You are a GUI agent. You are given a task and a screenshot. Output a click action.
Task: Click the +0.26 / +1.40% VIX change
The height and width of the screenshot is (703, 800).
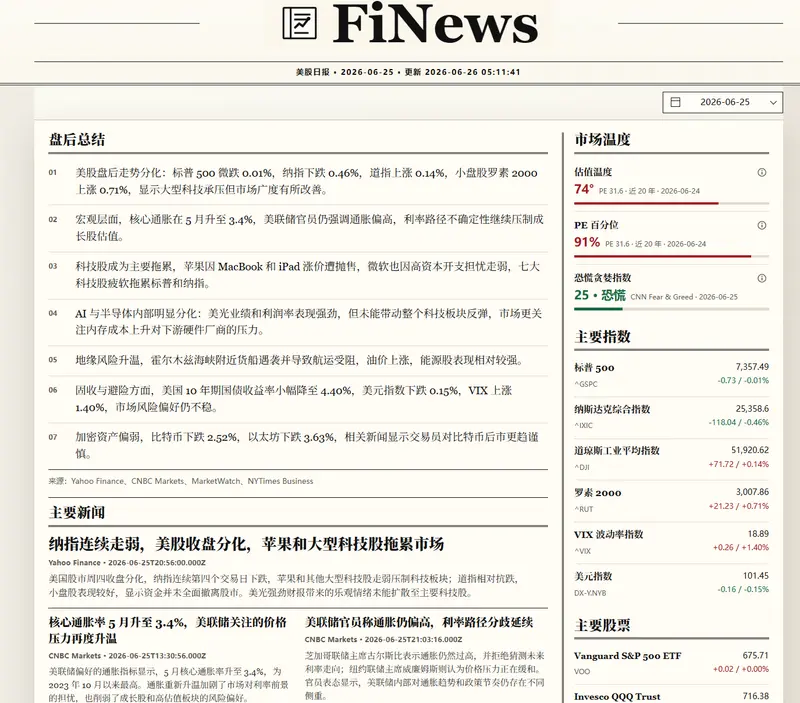pos(741,547)
